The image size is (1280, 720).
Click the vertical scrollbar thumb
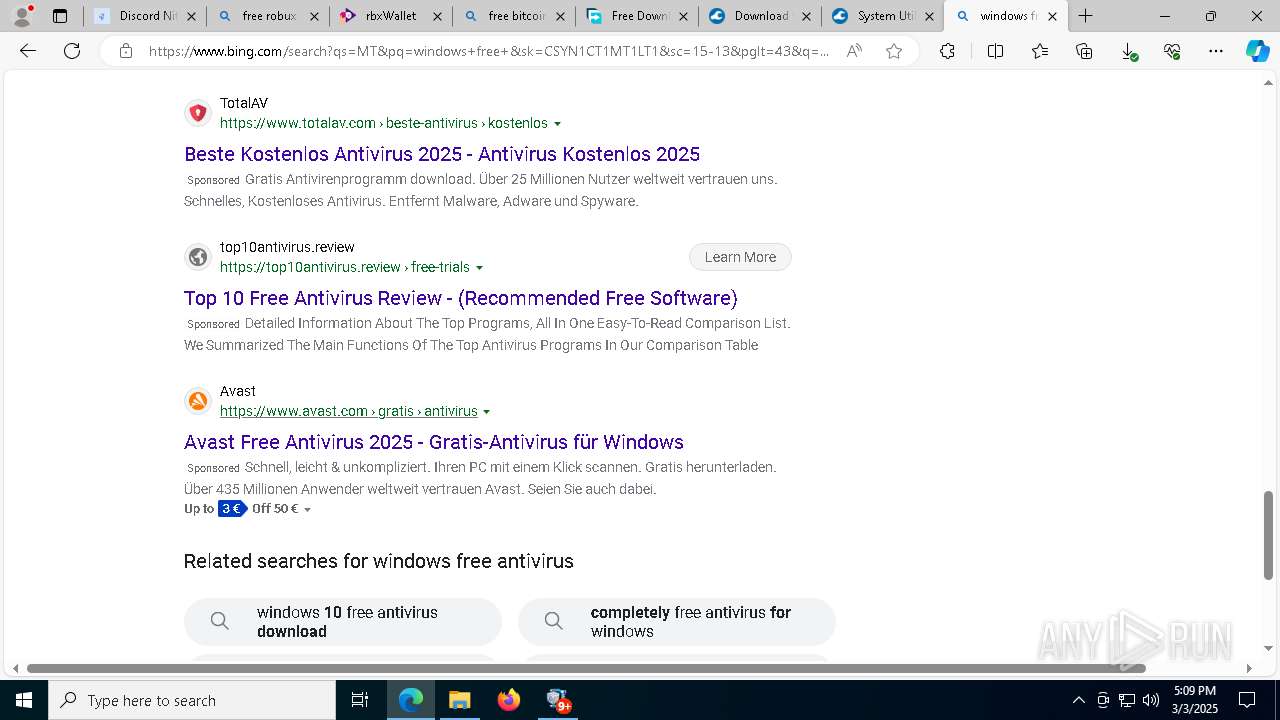pyautogui.click(x=1269, y=535)
